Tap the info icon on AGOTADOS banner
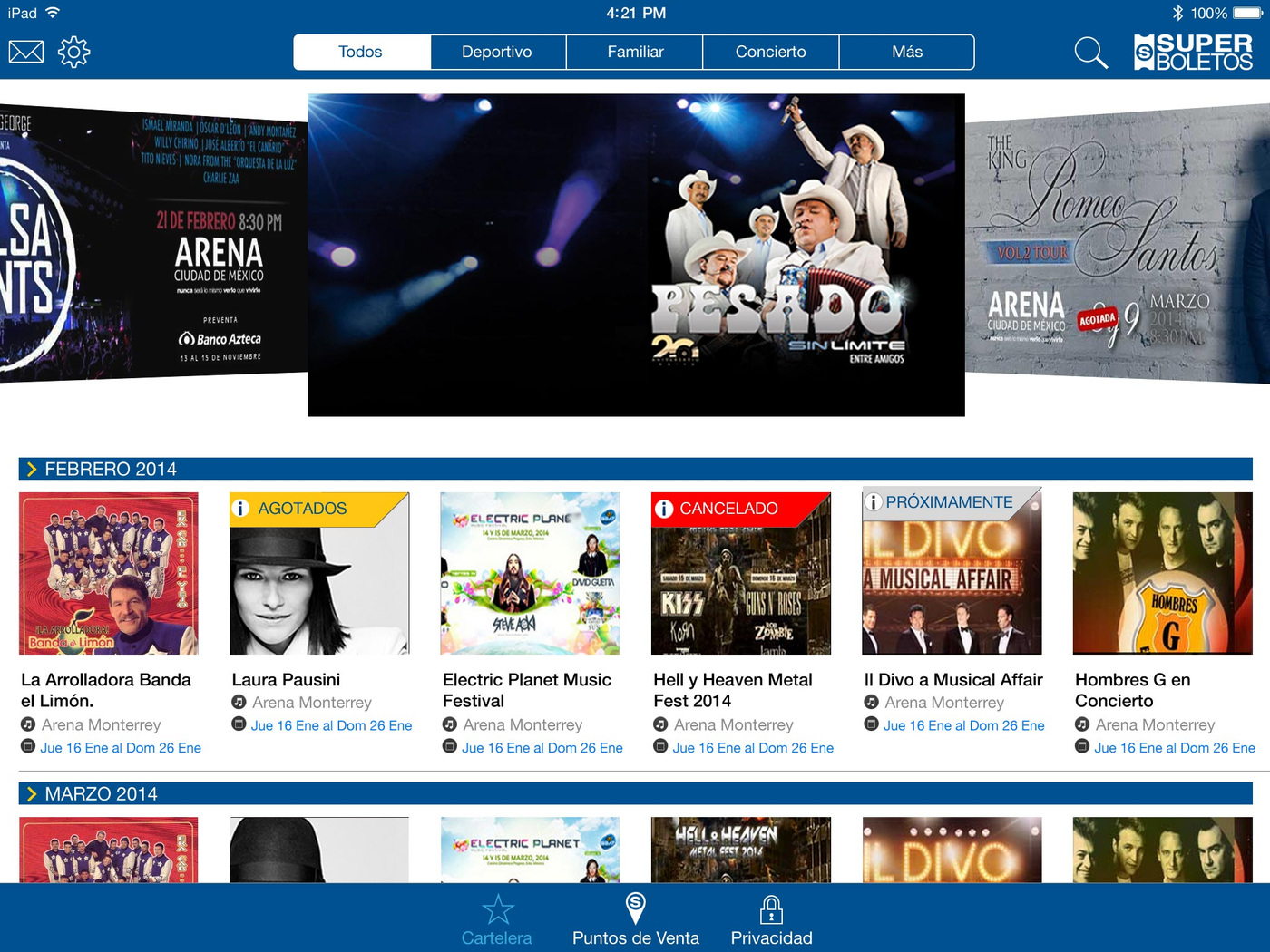Viewport: 1270px width, 952px height. 240,509
